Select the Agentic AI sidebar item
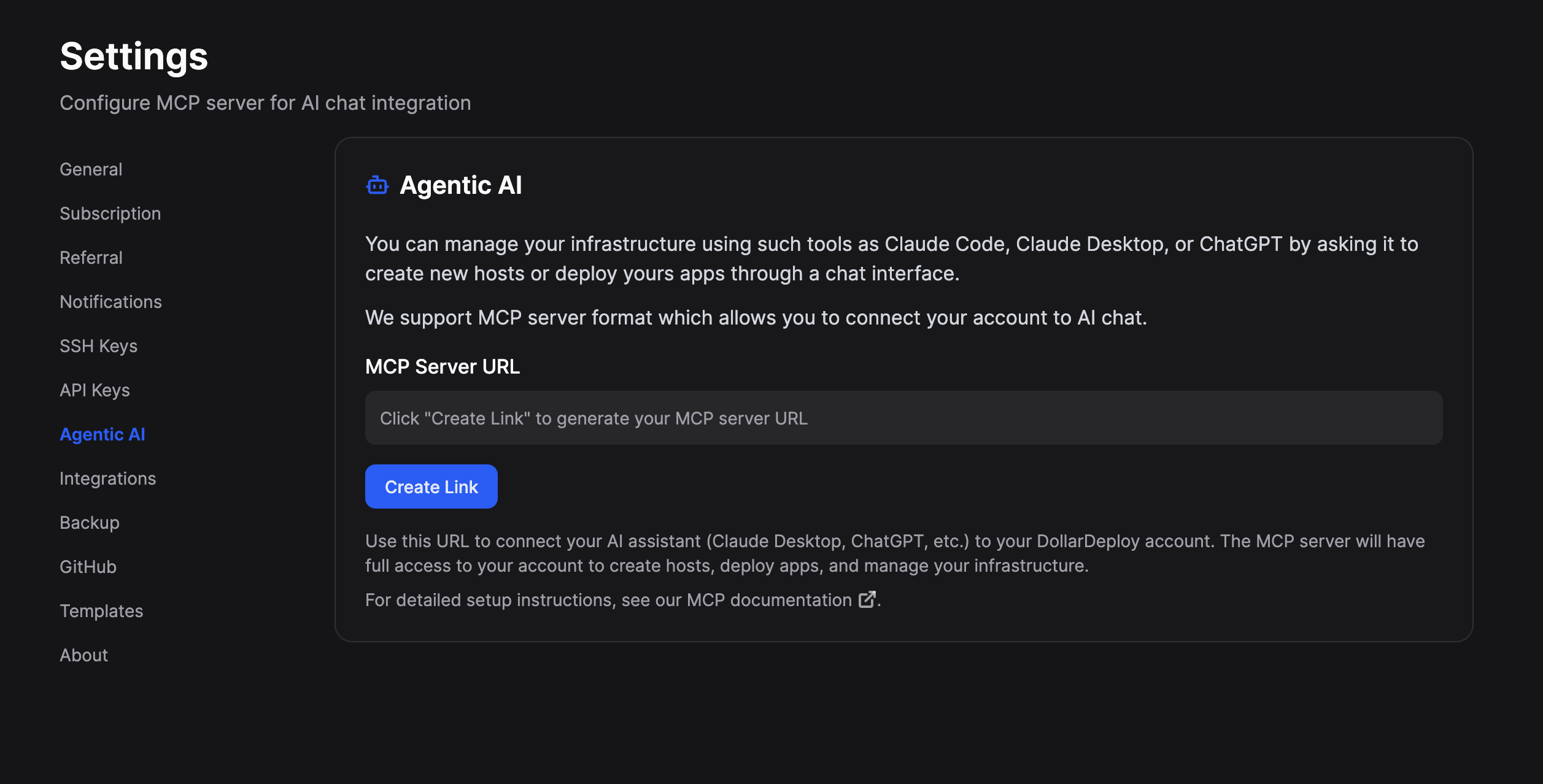This screenshot has height=784, width=1543. point(102,434)
